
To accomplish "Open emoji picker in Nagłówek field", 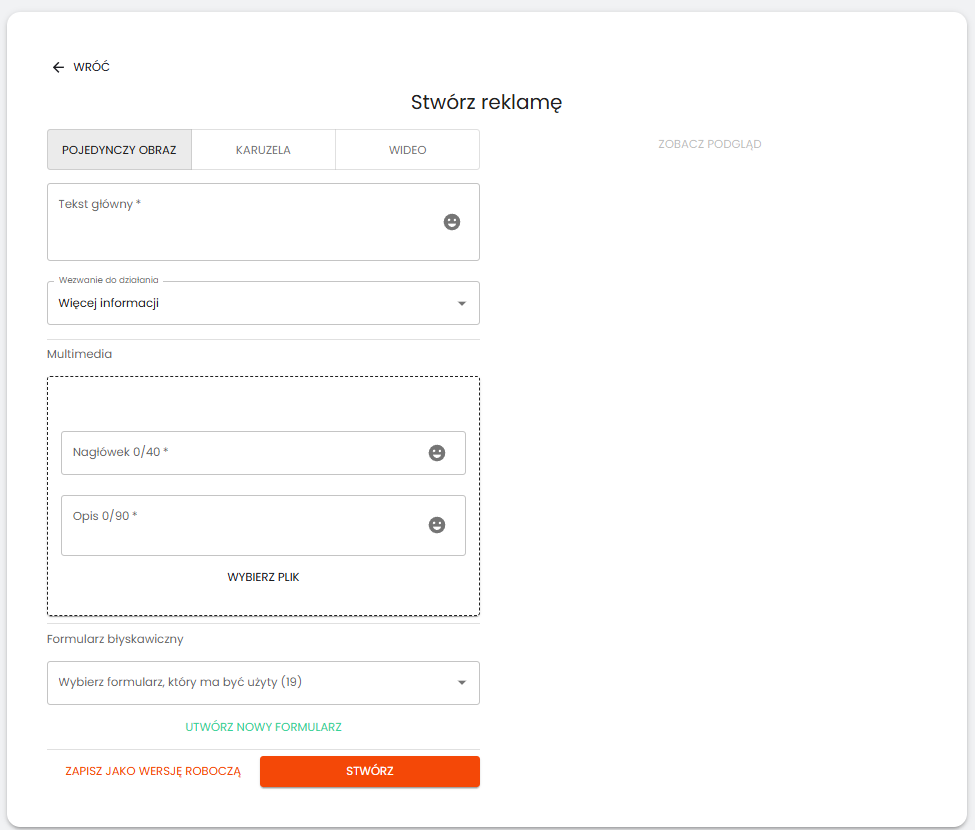I will coord(437,453).
